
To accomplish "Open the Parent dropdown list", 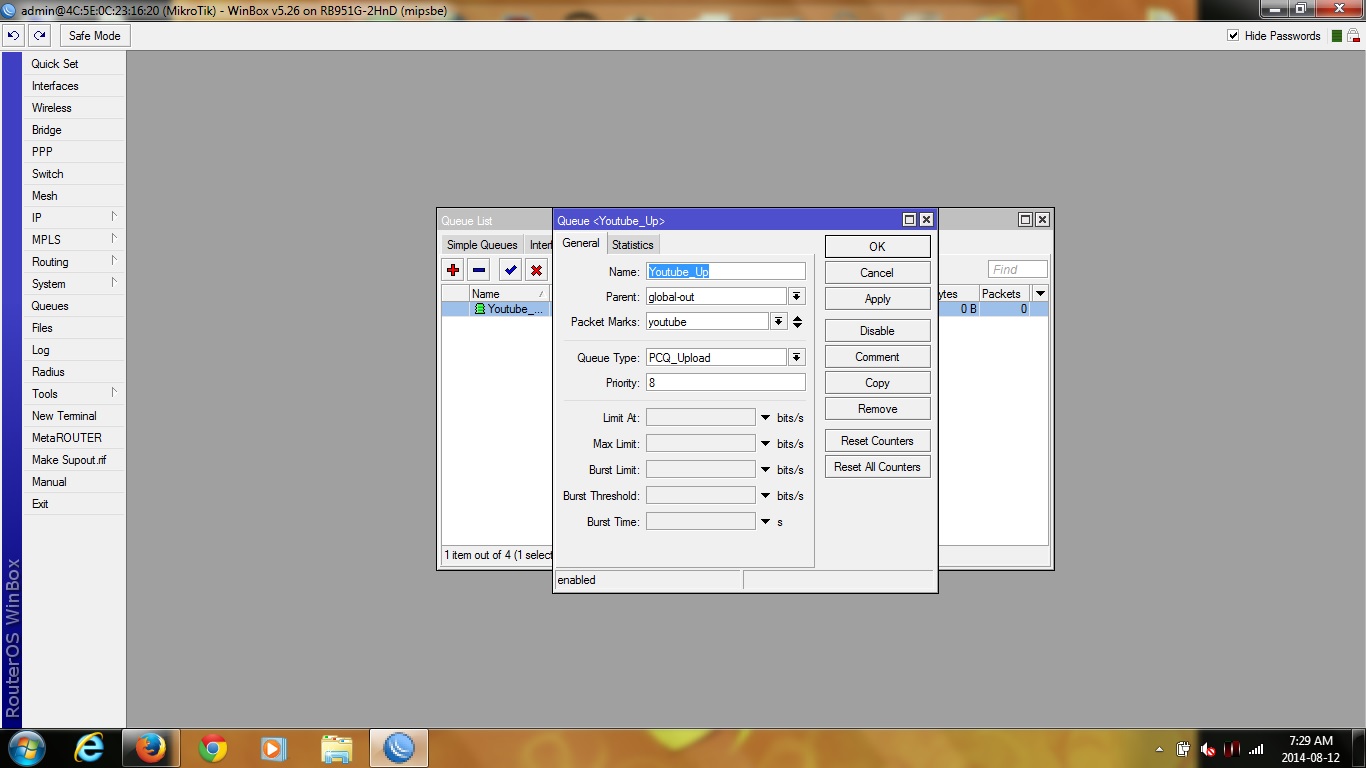I will pyautogui.click(x=796, y=297).
